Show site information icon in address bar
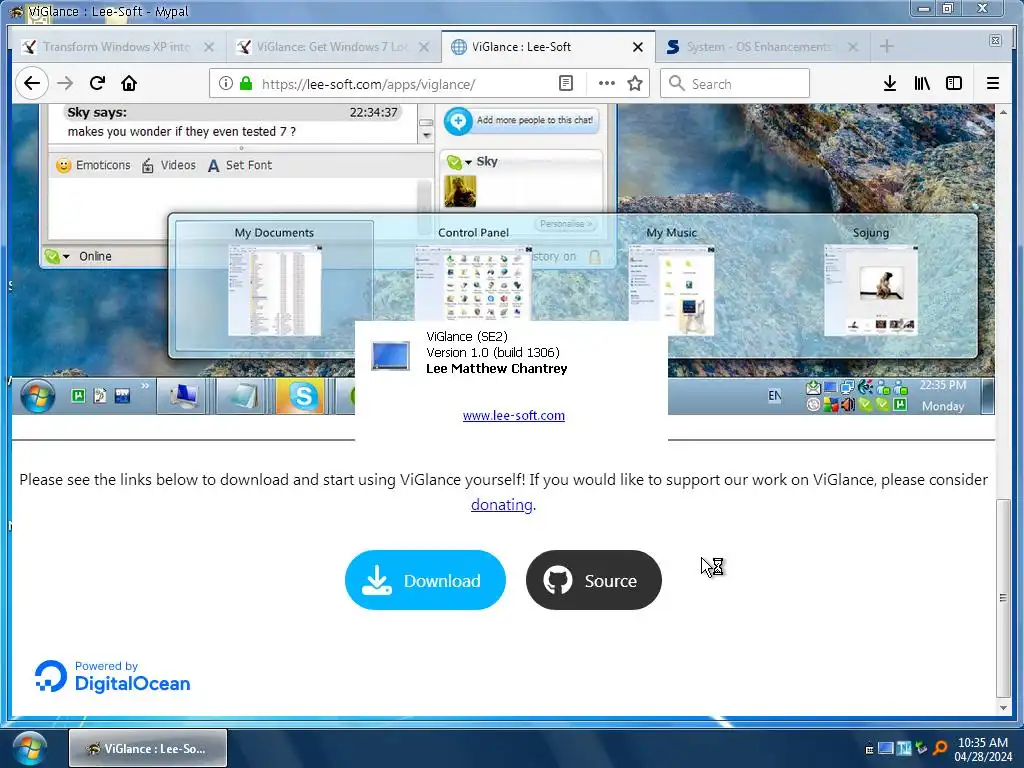Image resolution: width=1024 pixels, height=768 pixels. [225, 83]
